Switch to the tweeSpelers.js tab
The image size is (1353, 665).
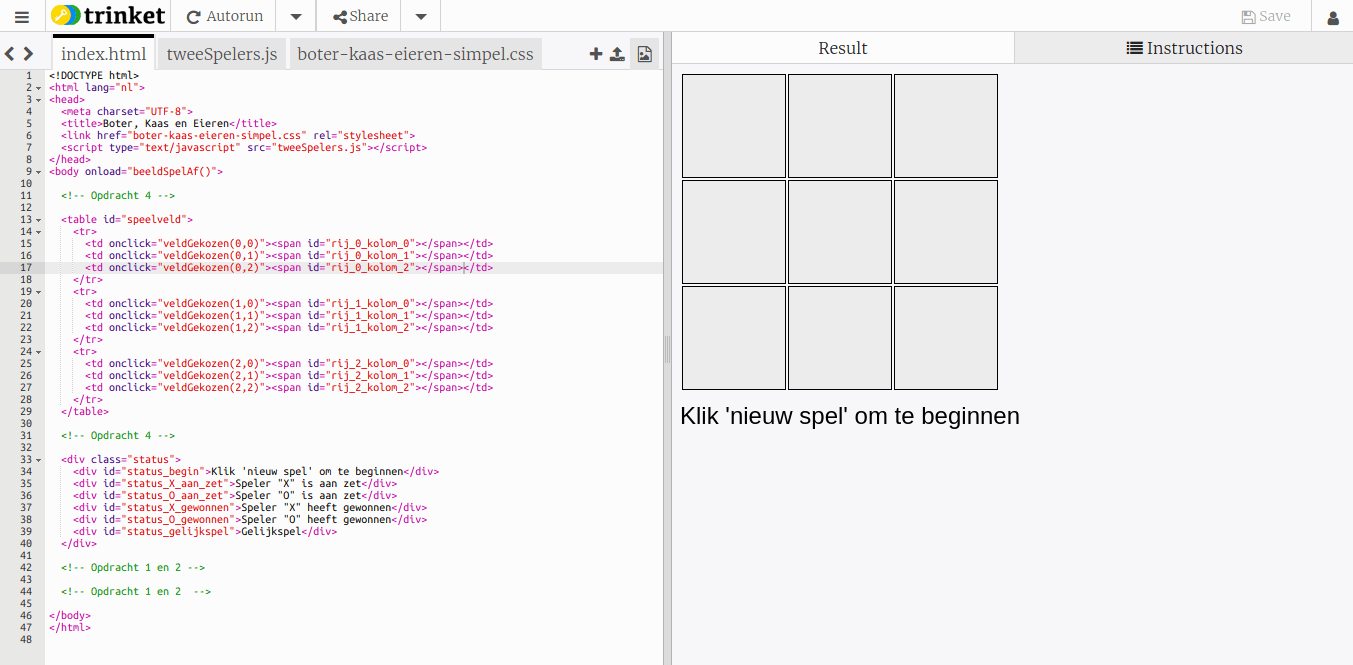pos(222,54)
